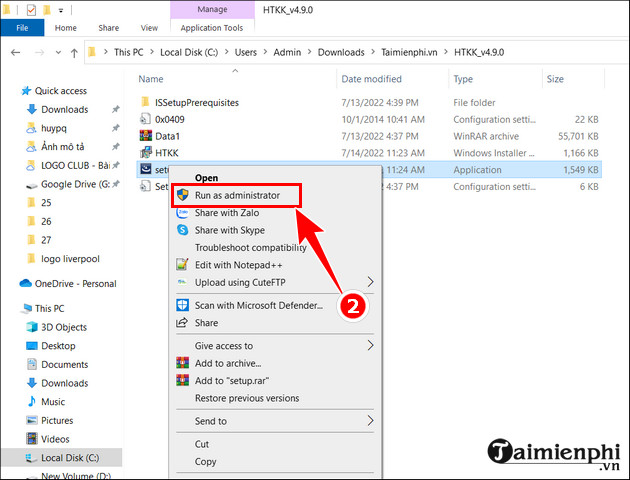630x480 pixels.
Task: Click the WinRAR Add to archive icon
Action: tap(183, 363)
